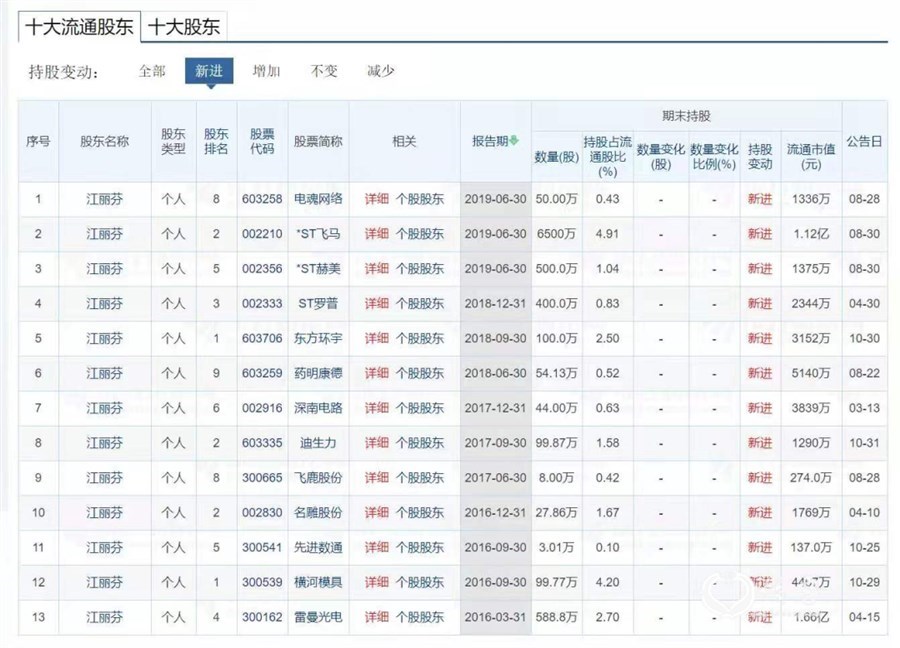Open 详细 link for 飞鹿股份
The height and width of the screenshot is (648, 900).
(377, 478)
